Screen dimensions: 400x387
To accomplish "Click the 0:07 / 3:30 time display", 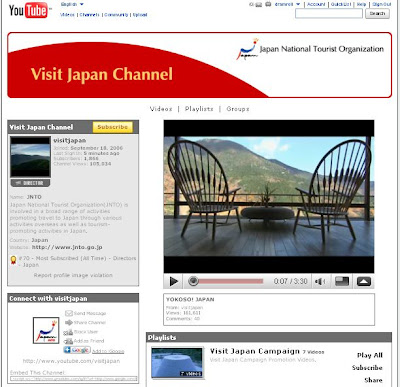I will click(290, 281).
